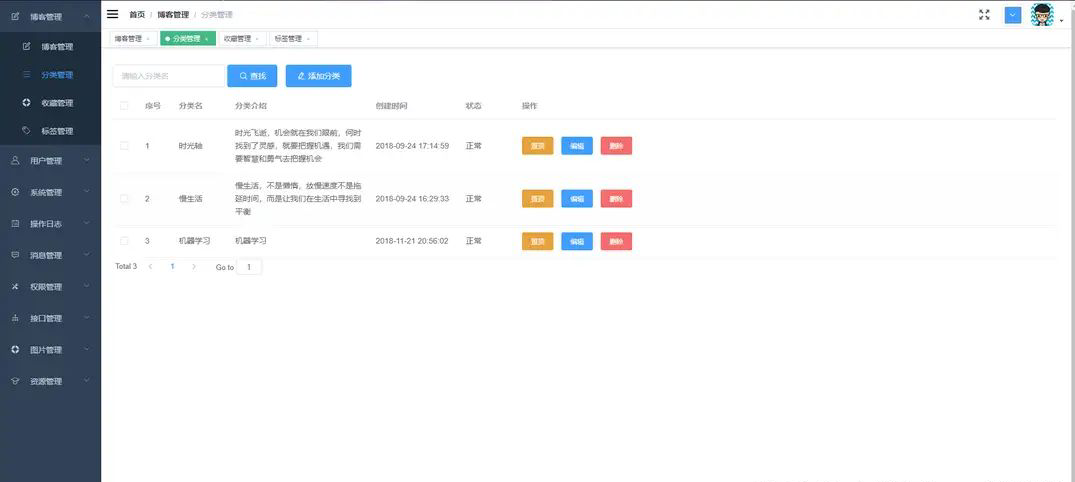
Task: Open the blue dropdown button in header
Action: point(1013,15)
